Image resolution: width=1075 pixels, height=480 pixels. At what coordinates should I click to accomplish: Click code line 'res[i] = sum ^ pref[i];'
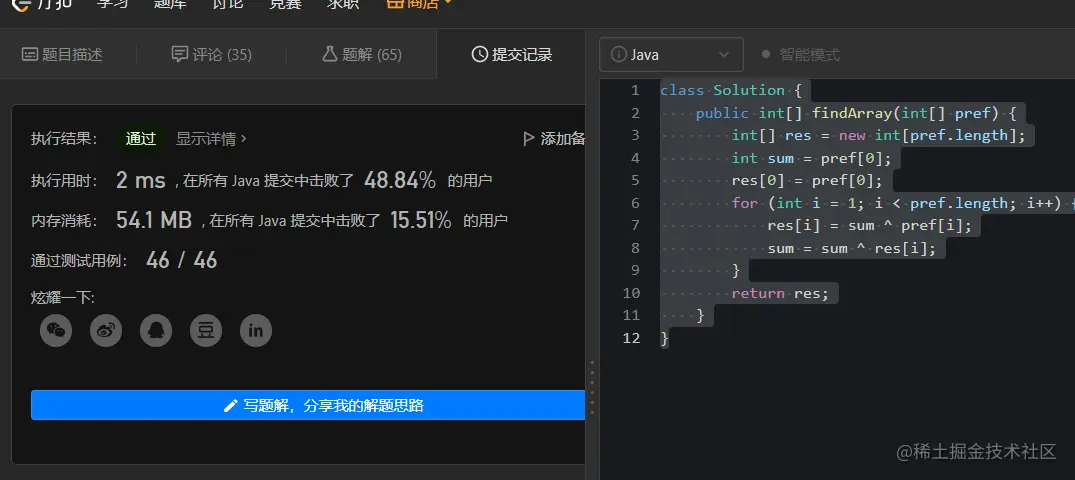click(x=869, y=226)
